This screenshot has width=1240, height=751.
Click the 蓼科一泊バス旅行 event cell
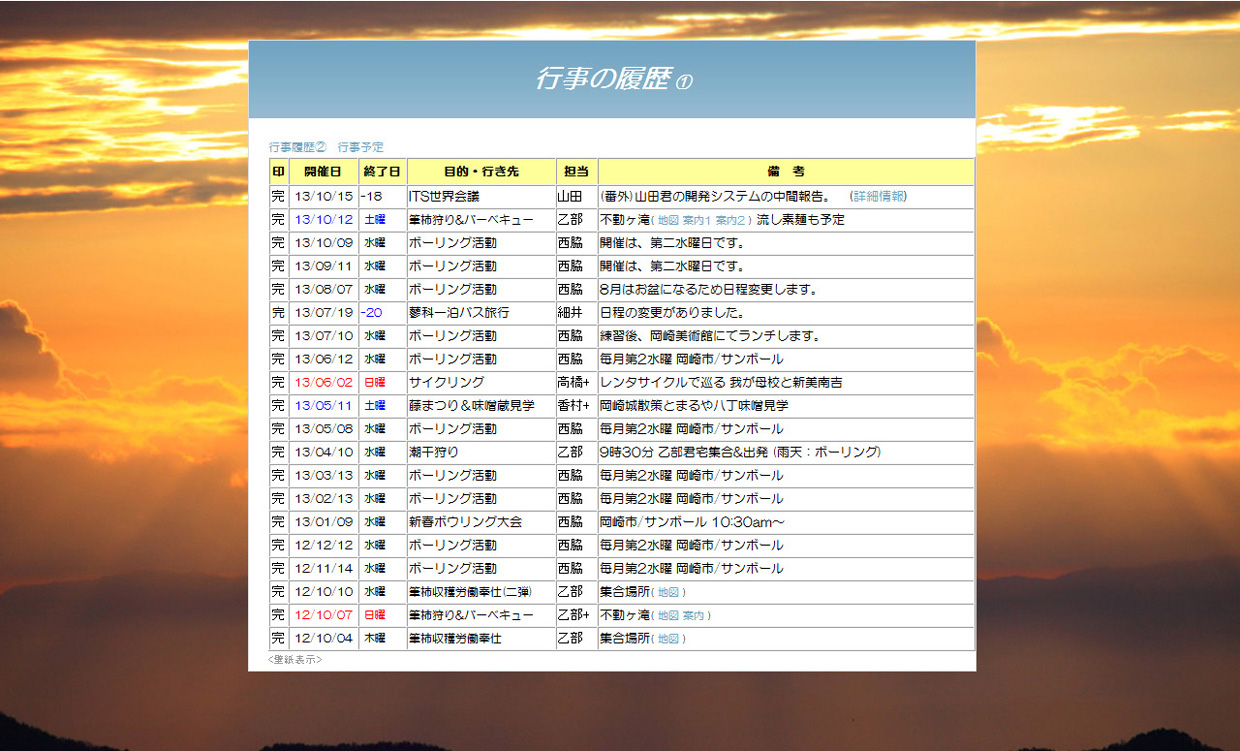click(x=459, y=313)
